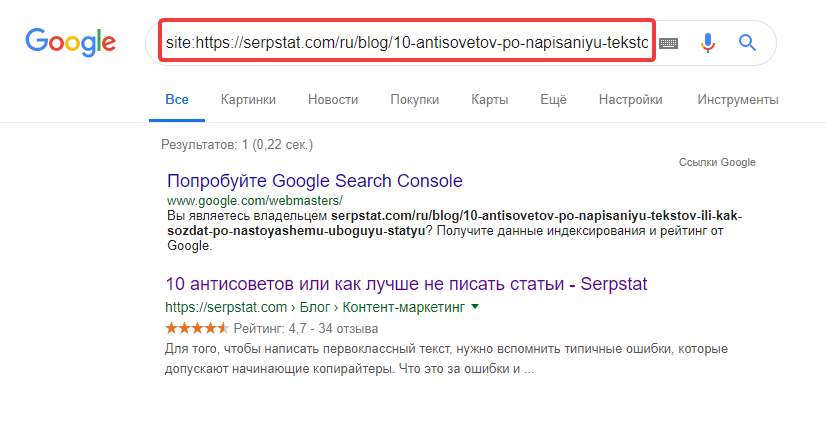Open Попробуйте Google Search Console link

click(315, 181)
